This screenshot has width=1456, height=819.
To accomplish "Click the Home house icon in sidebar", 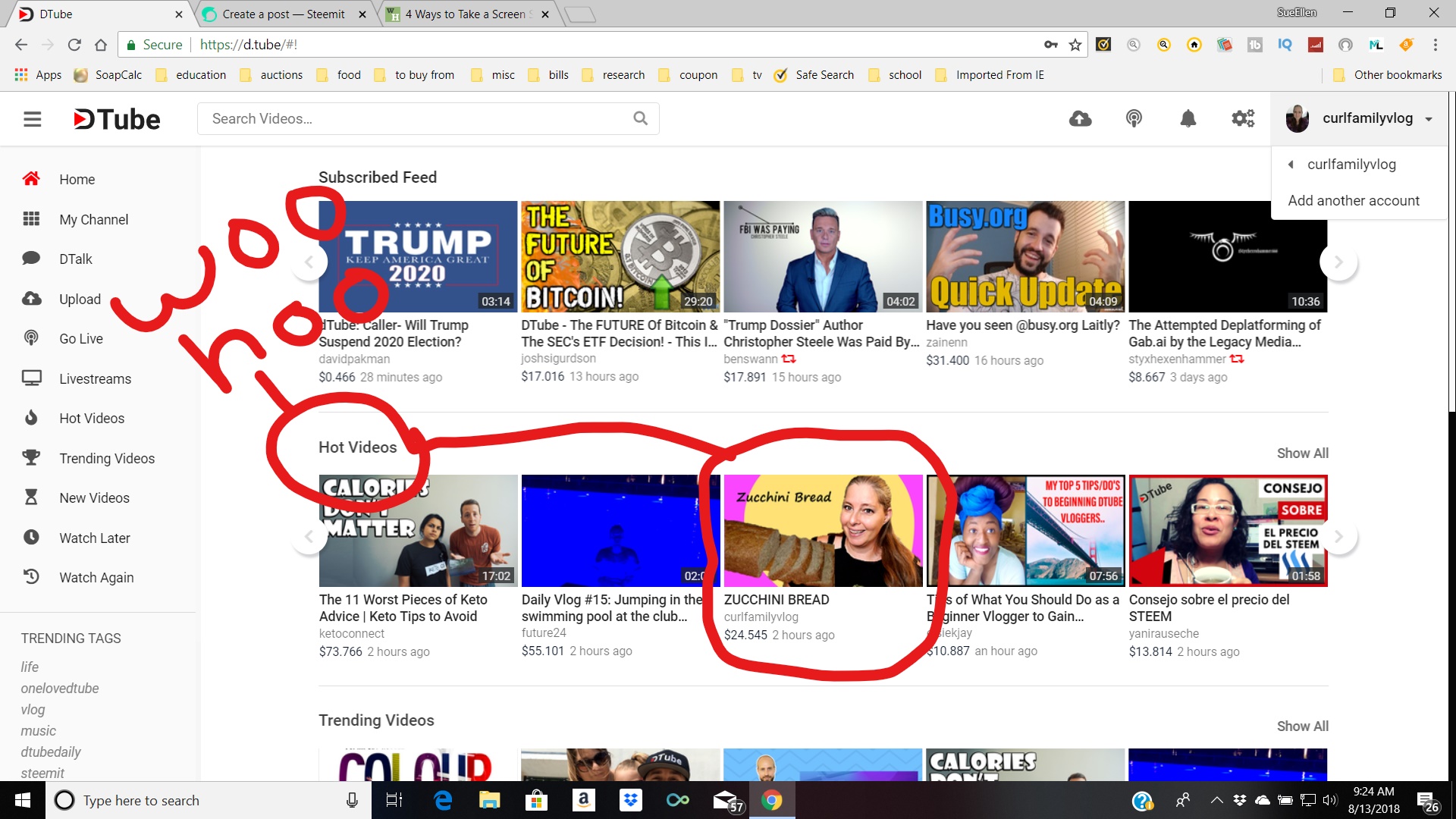I will [31, 179].
